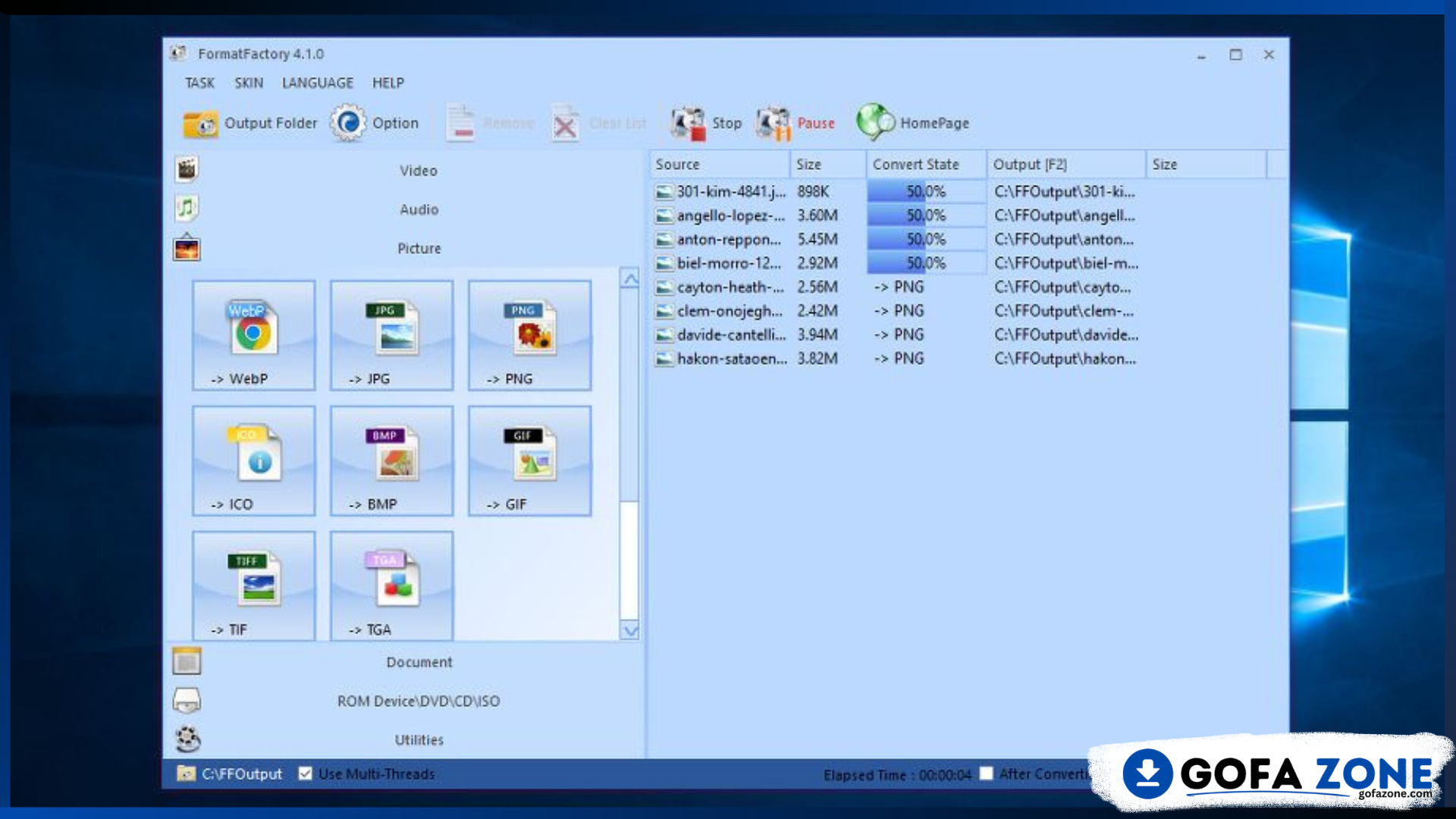Stop the conversion with Stop icon

tap(688, 123)
